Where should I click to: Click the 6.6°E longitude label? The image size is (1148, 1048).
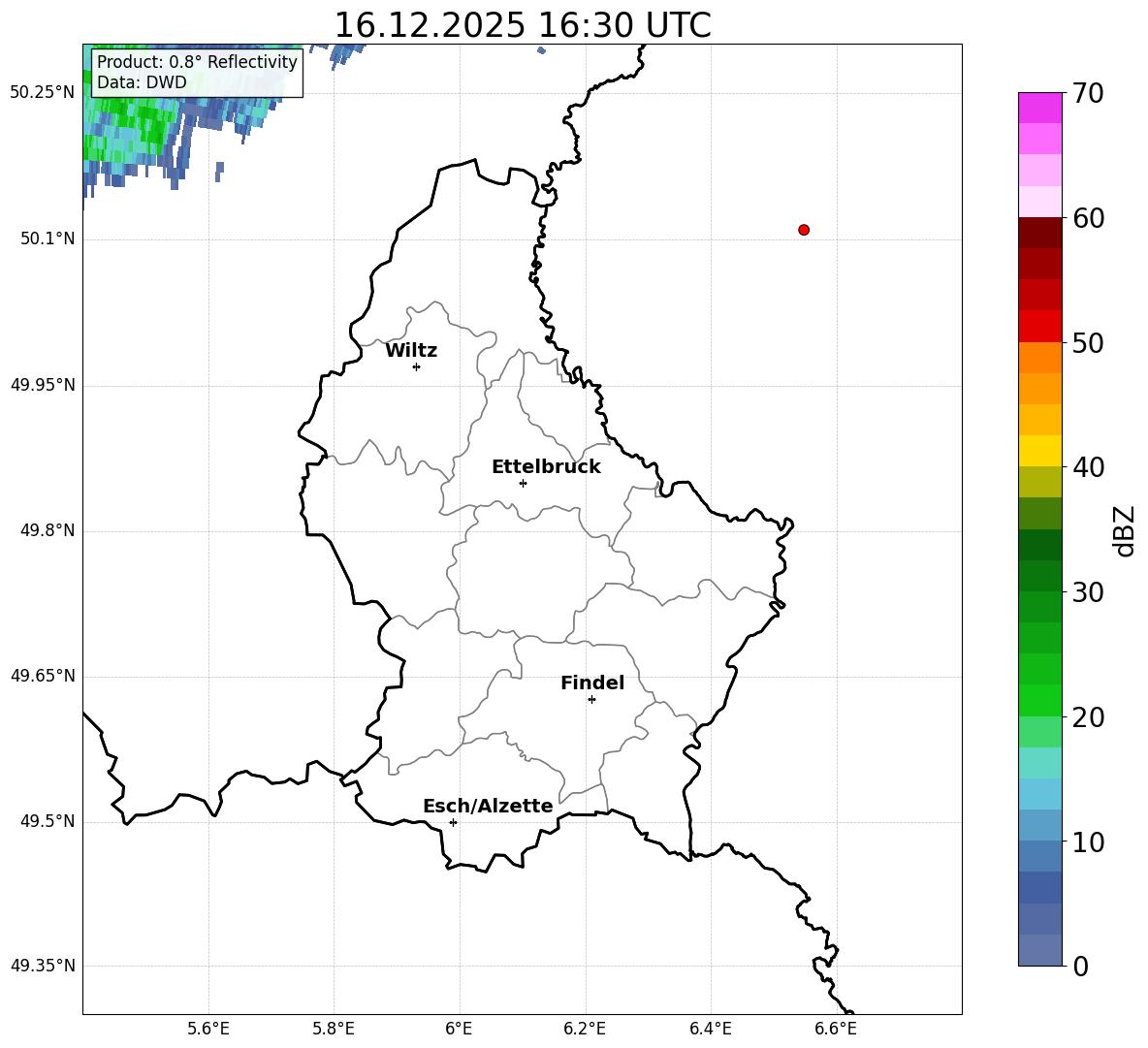(836, 1029)
